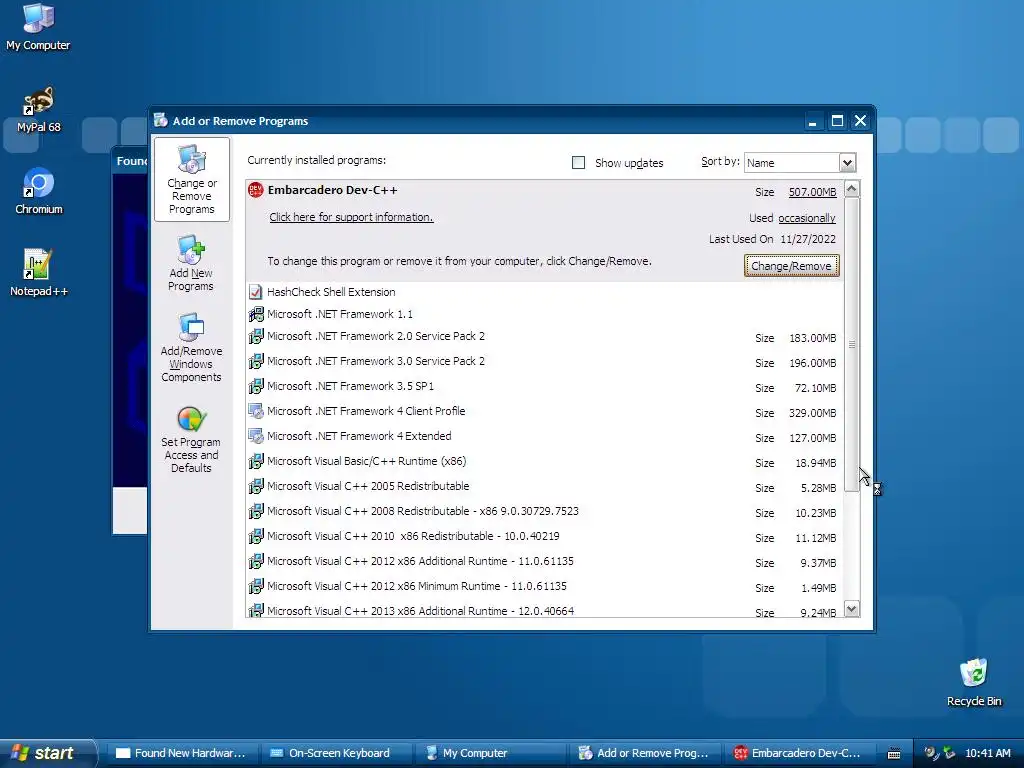The image size is (1024, 768).
Task: Select Microsoft .NET Framework 1.1 entry
Action: click(x=545, y=314)
